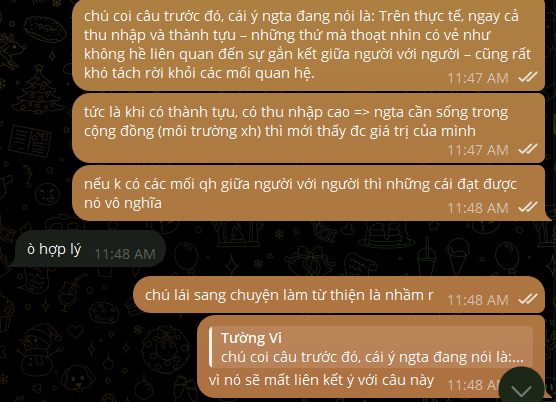The image size is (556, 402).
Task: Click double checkmarks on 'nếu k có' message
Action: (528, 207)
